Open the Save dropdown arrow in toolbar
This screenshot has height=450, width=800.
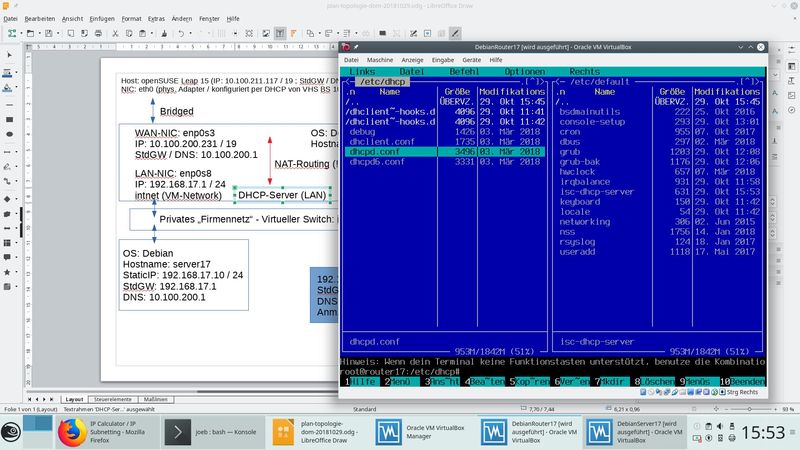point(58,33)
